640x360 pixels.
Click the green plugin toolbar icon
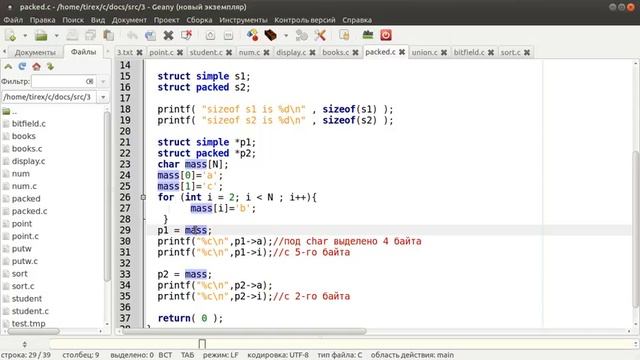[368, 35]
